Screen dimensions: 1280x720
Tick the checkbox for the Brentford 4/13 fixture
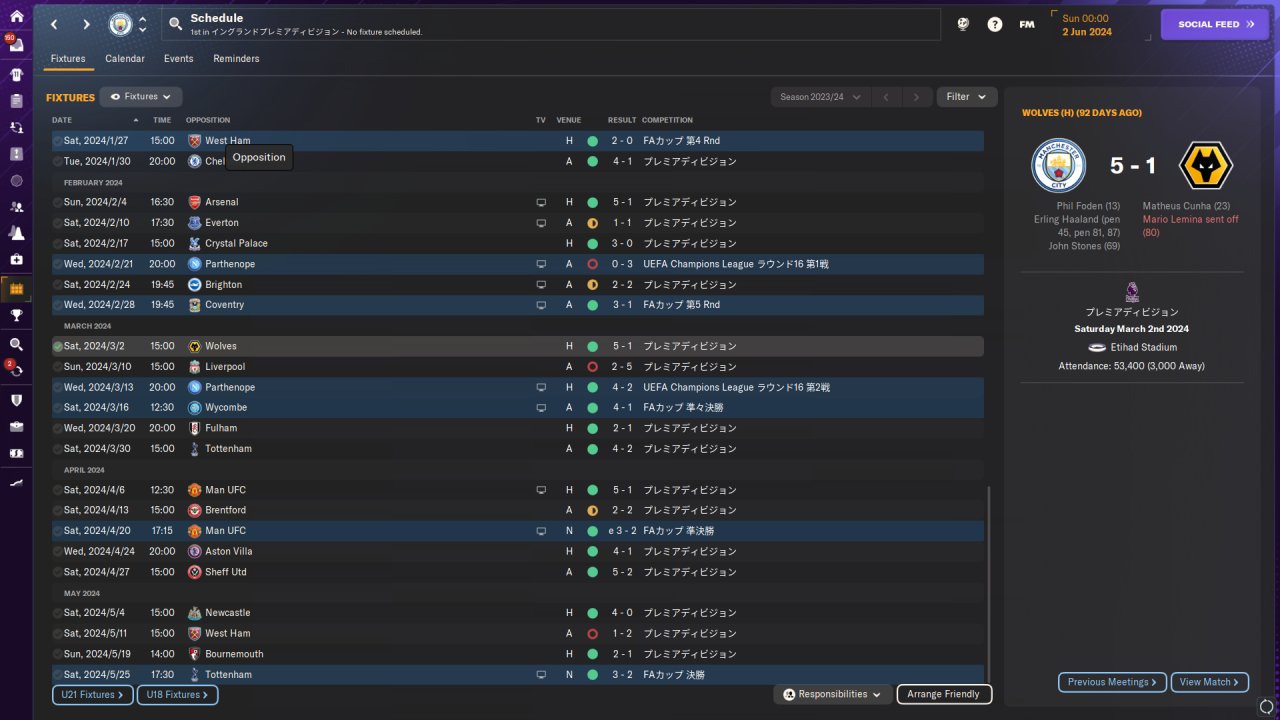tap(57, 510)
